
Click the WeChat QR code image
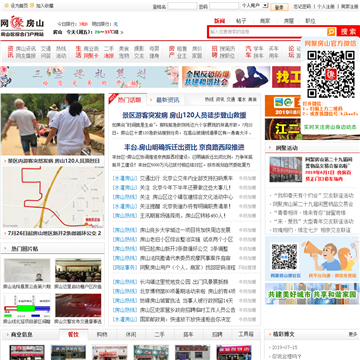pos(331,74)
